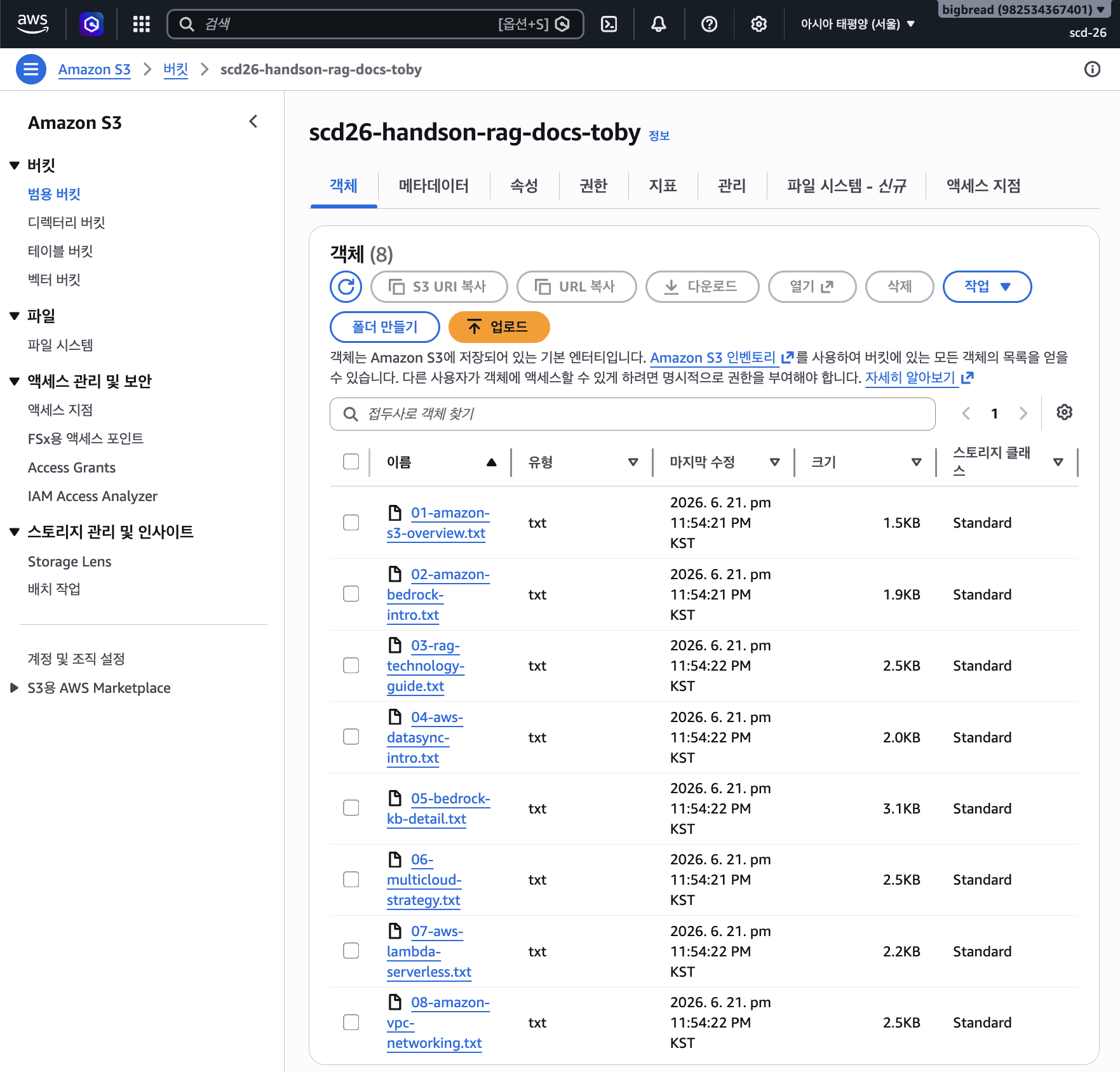1120x1072 pixels.
Task: Open the notifications bell
Action: [x=659, y=24]
